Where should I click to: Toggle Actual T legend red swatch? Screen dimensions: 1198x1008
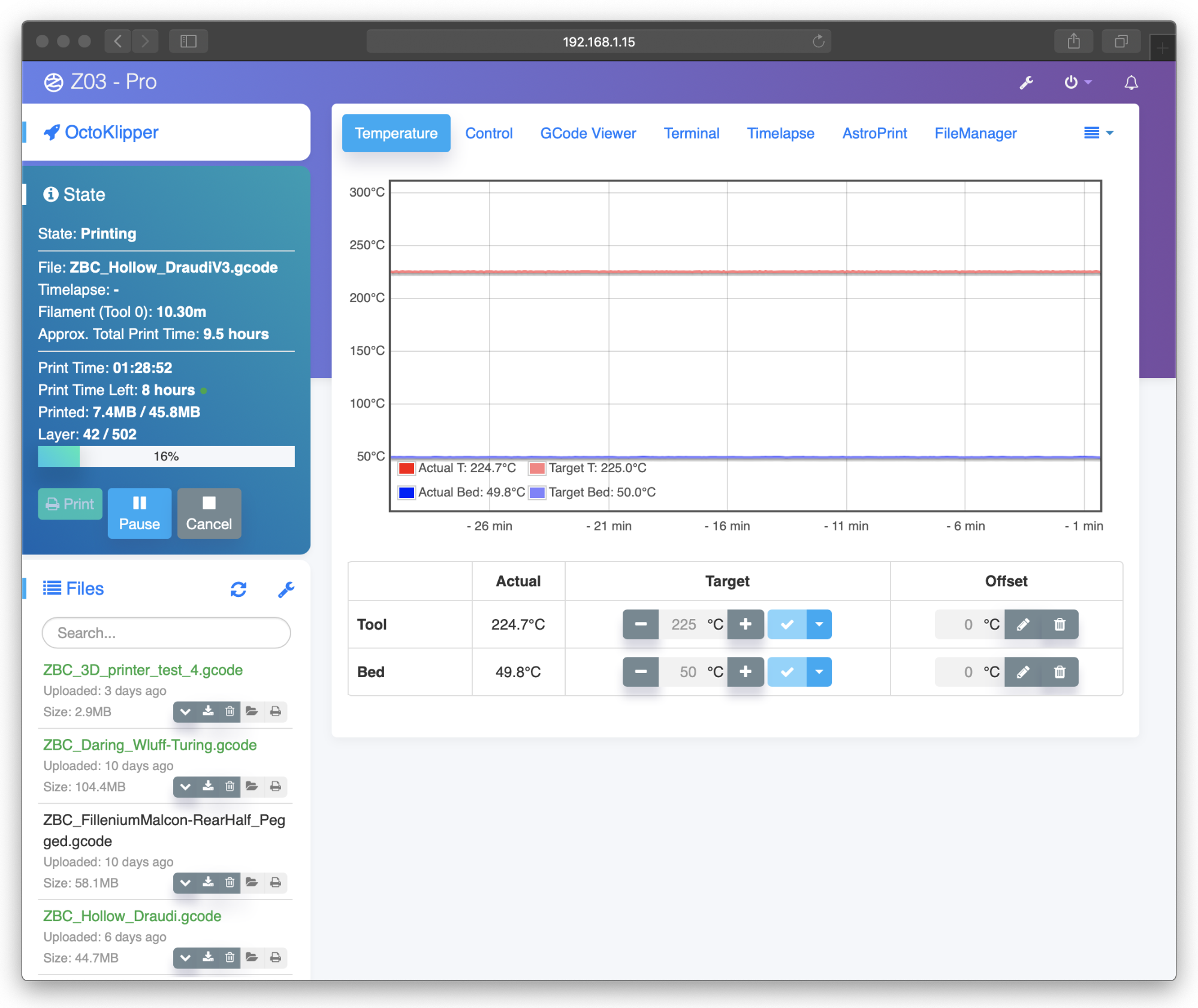[406, 468]
